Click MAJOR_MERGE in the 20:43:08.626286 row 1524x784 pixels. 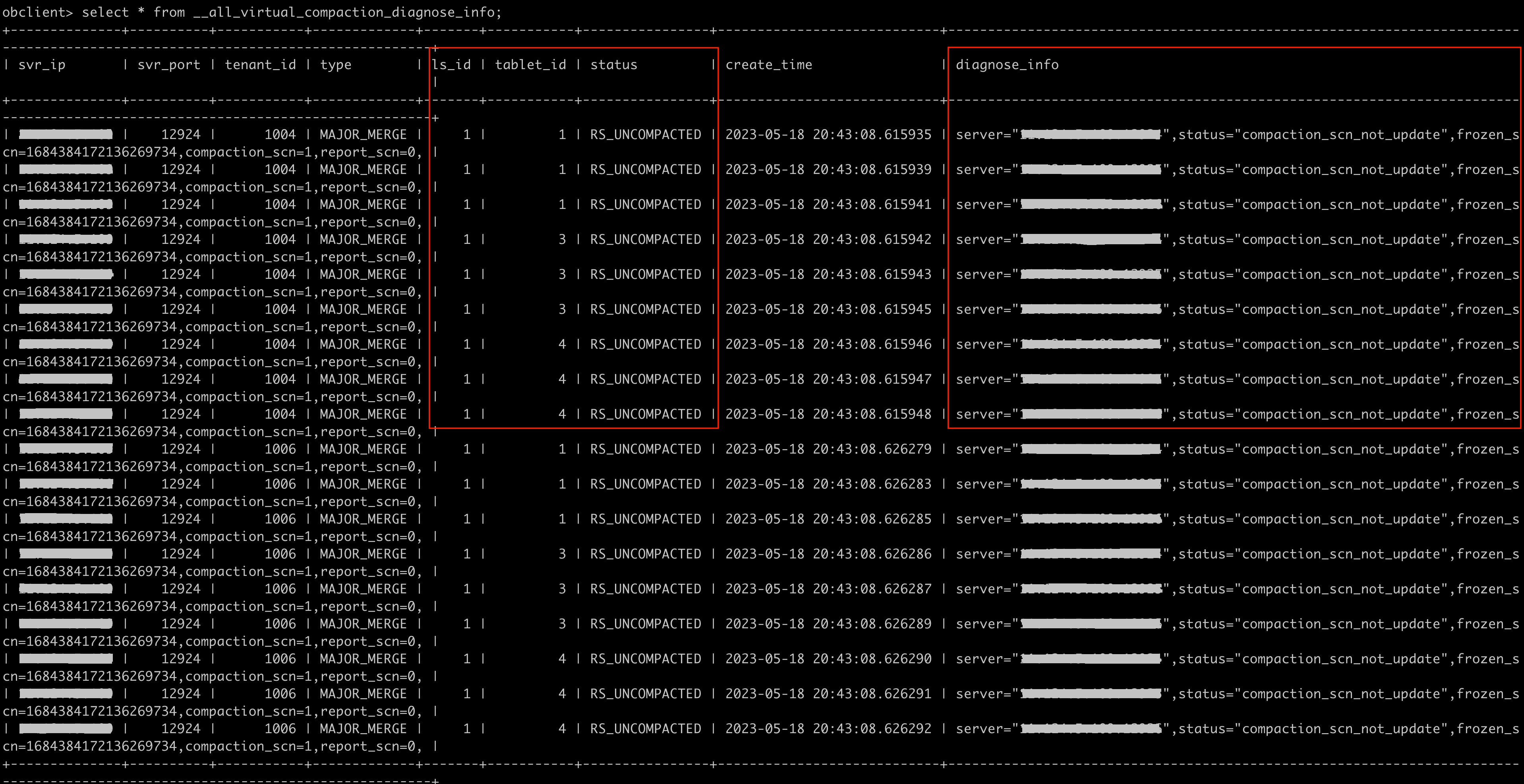[x=363, y=554]
